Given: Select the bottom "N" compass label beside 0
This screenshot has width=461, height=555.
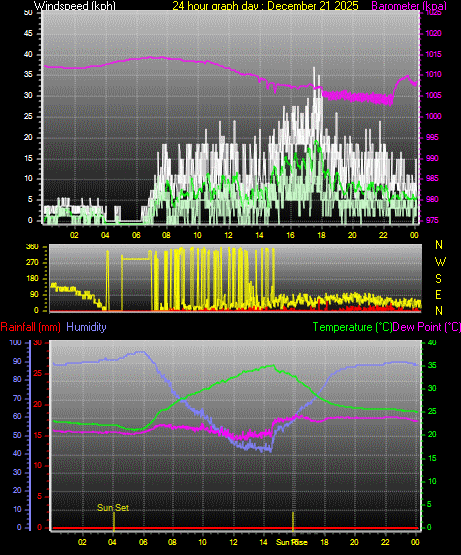Looking at the screenshot, I should (x=439, y=311).
